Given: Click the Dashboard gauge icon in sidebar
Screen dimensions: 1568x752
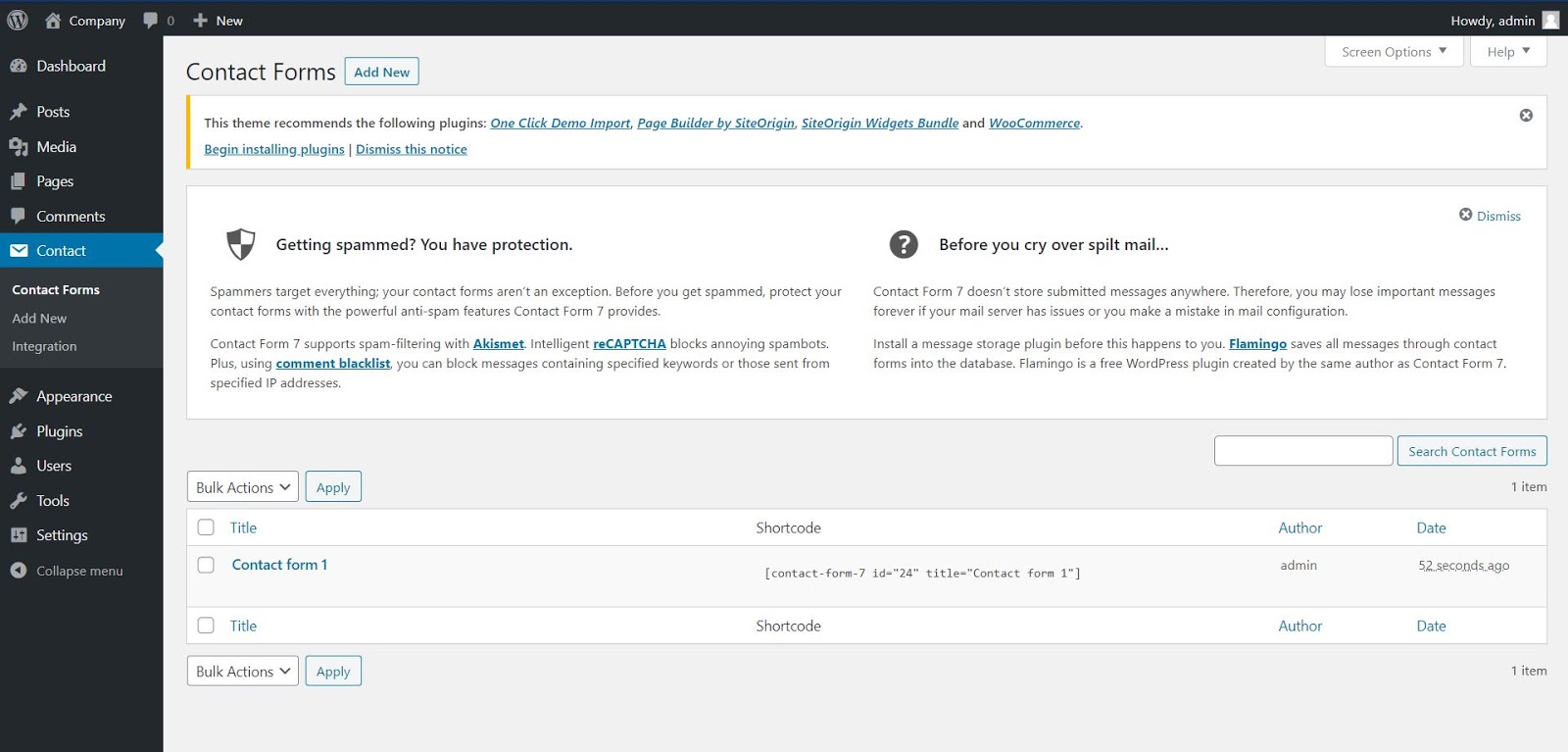Looking at the screenshot, I should [x=18, y=66].
